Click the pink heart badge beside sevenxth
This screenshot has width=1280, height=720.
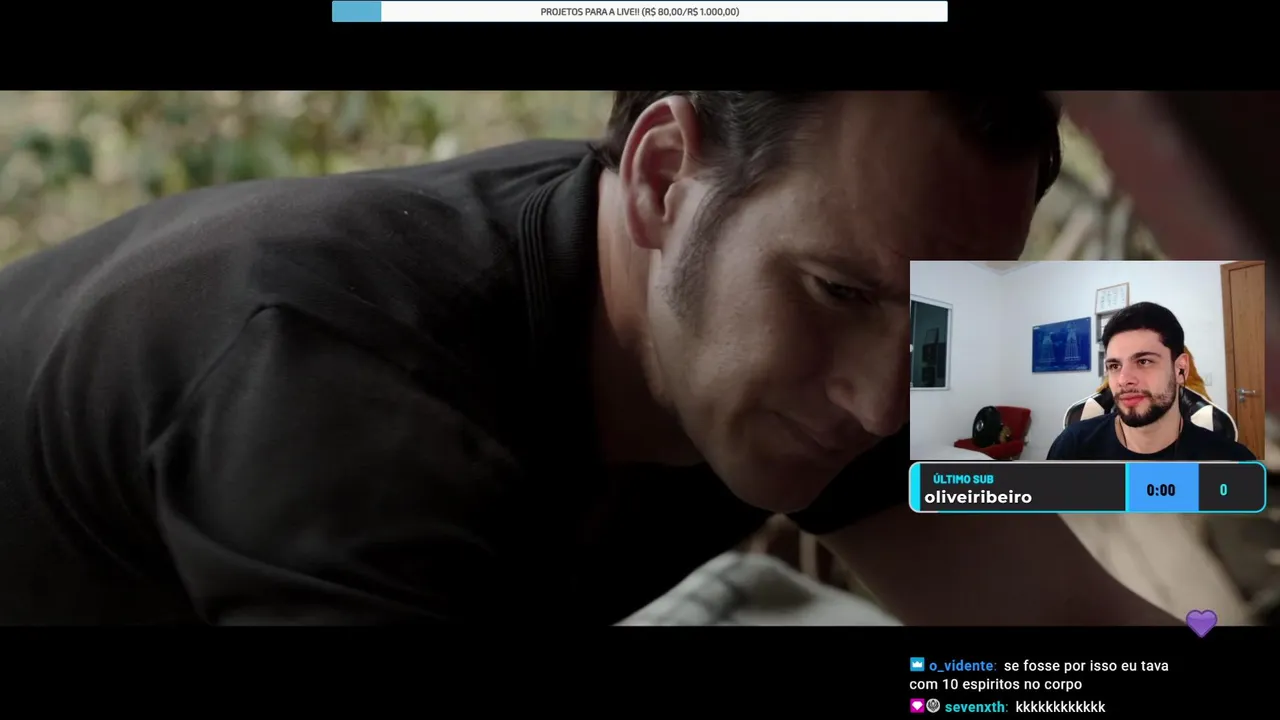[917, 706]
